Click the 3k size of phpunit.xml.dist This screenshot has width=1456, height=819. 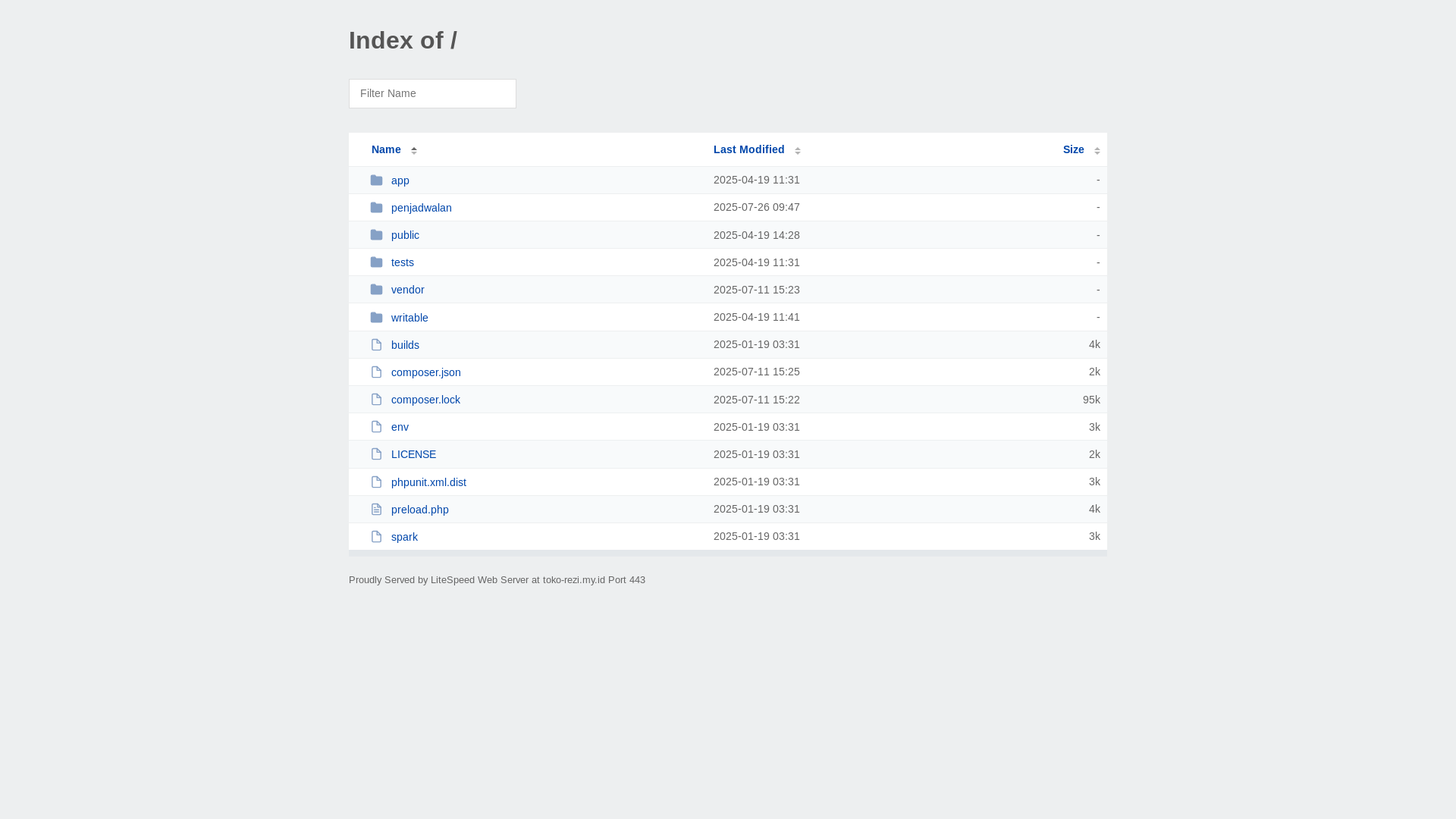1094,482
